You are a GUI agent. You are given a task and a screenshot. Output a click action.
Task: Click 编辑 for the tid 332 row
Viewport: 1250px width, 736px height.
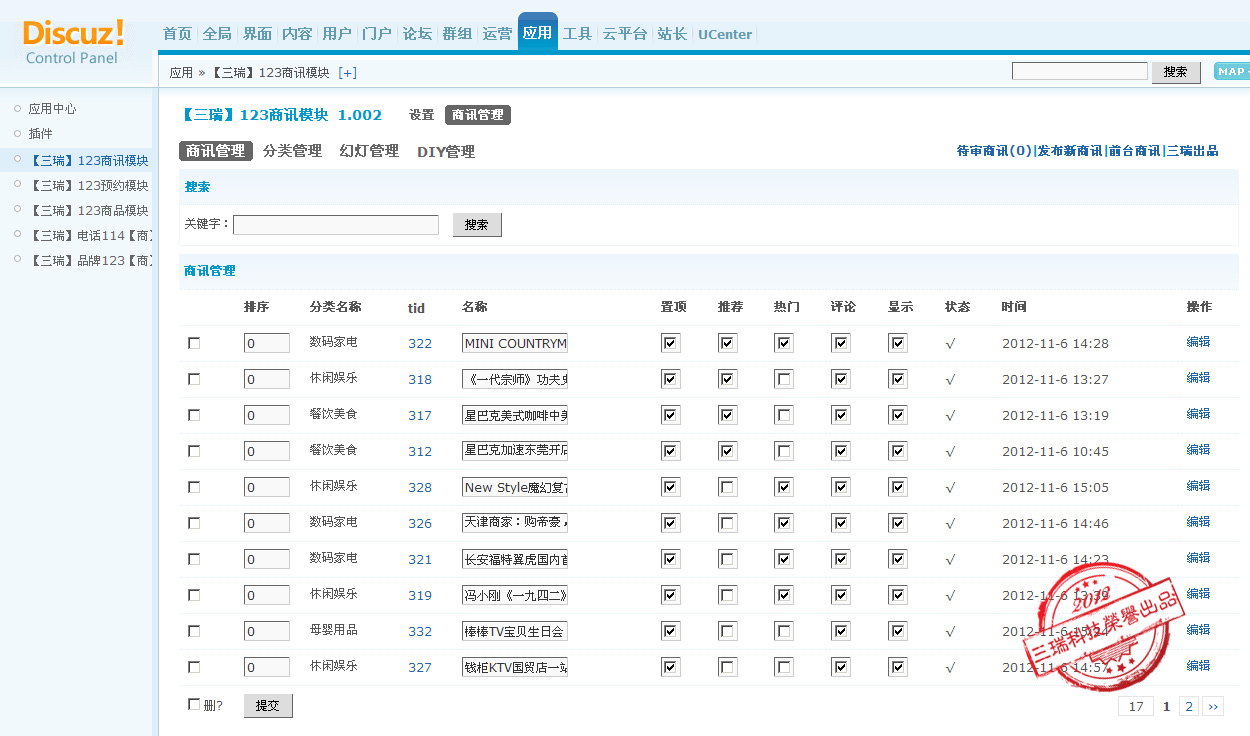click(1198, 630)
